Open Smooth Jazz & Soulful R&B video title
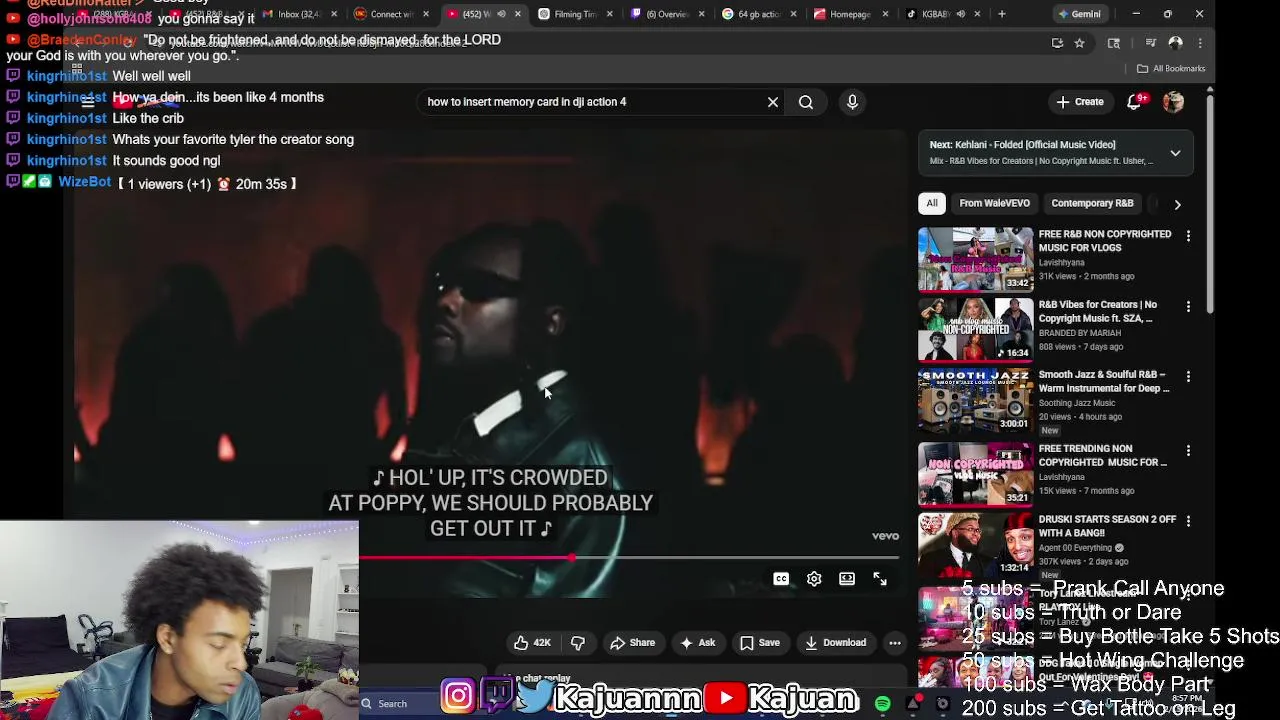This screenshot has height=720, width=1280. click(x=1104, y=381)
